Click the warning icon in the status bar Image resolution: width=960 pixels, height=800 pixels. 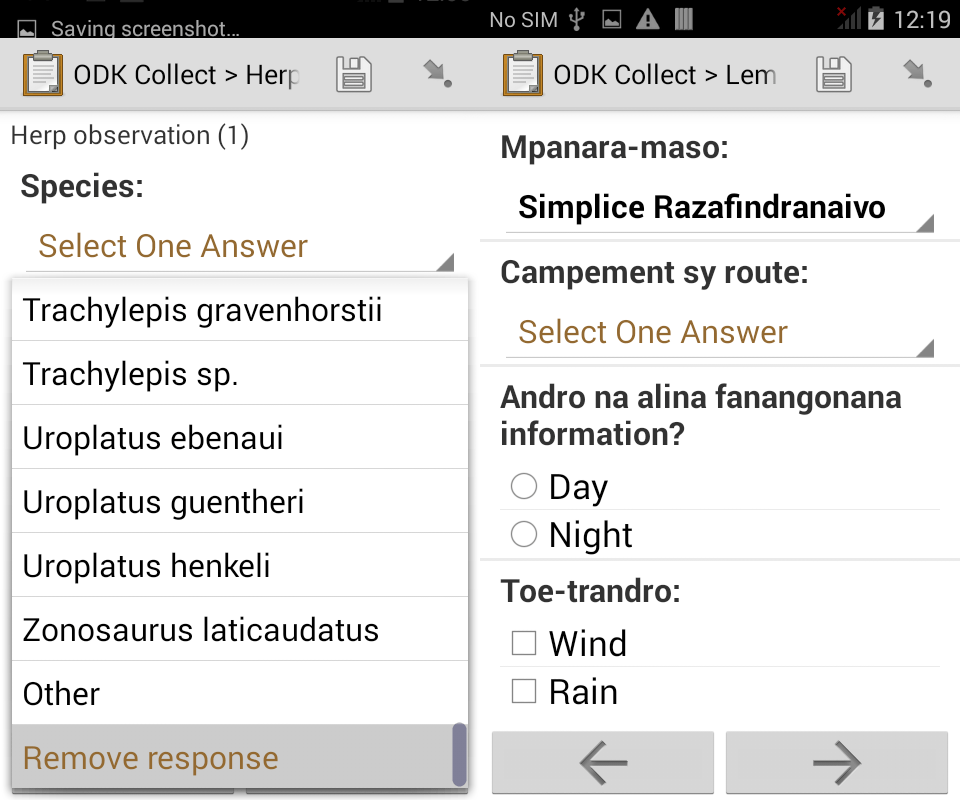[646, 18]
